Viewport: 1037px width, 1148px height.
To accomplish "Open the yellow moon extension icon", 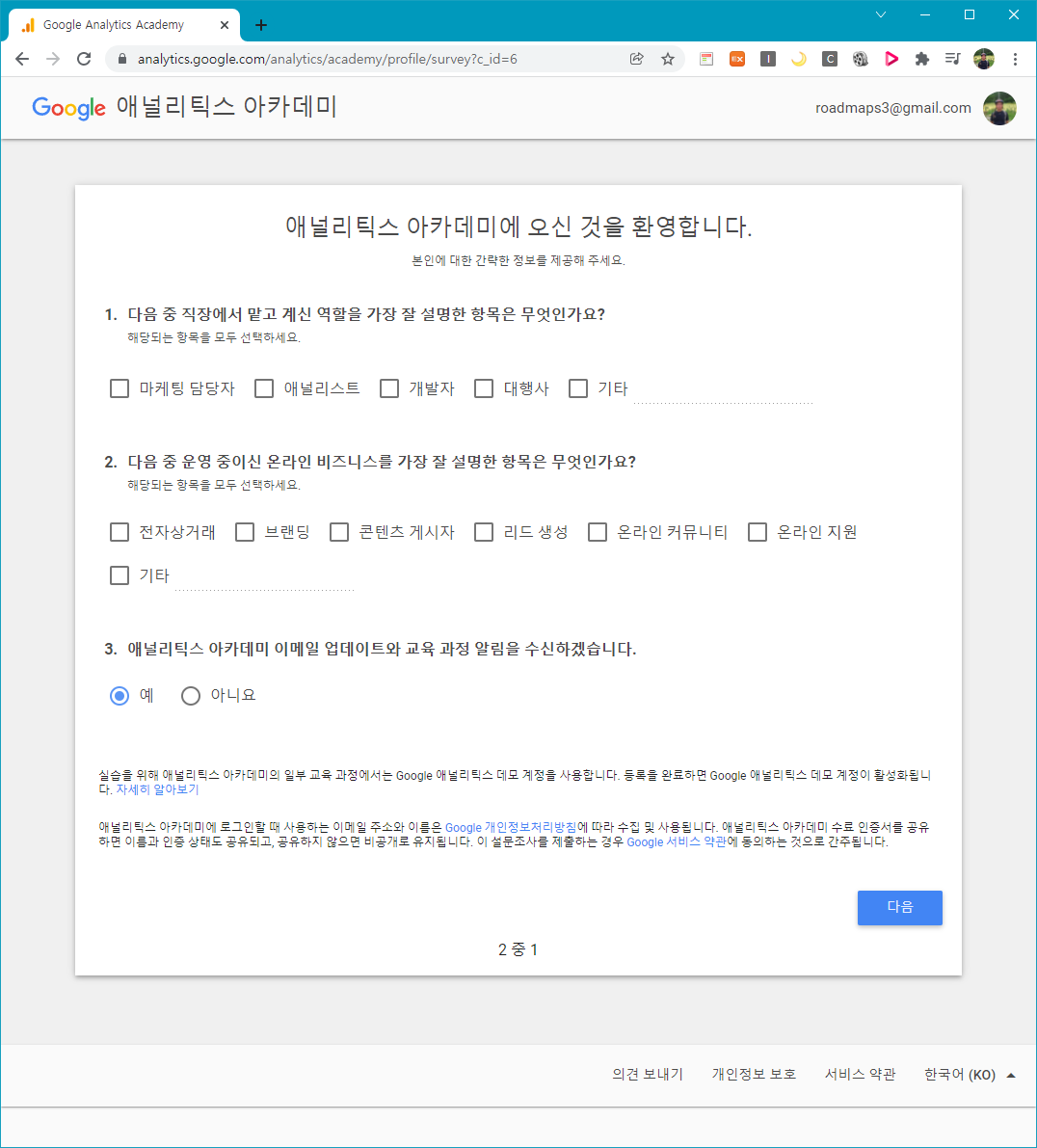I will [798, 60].
